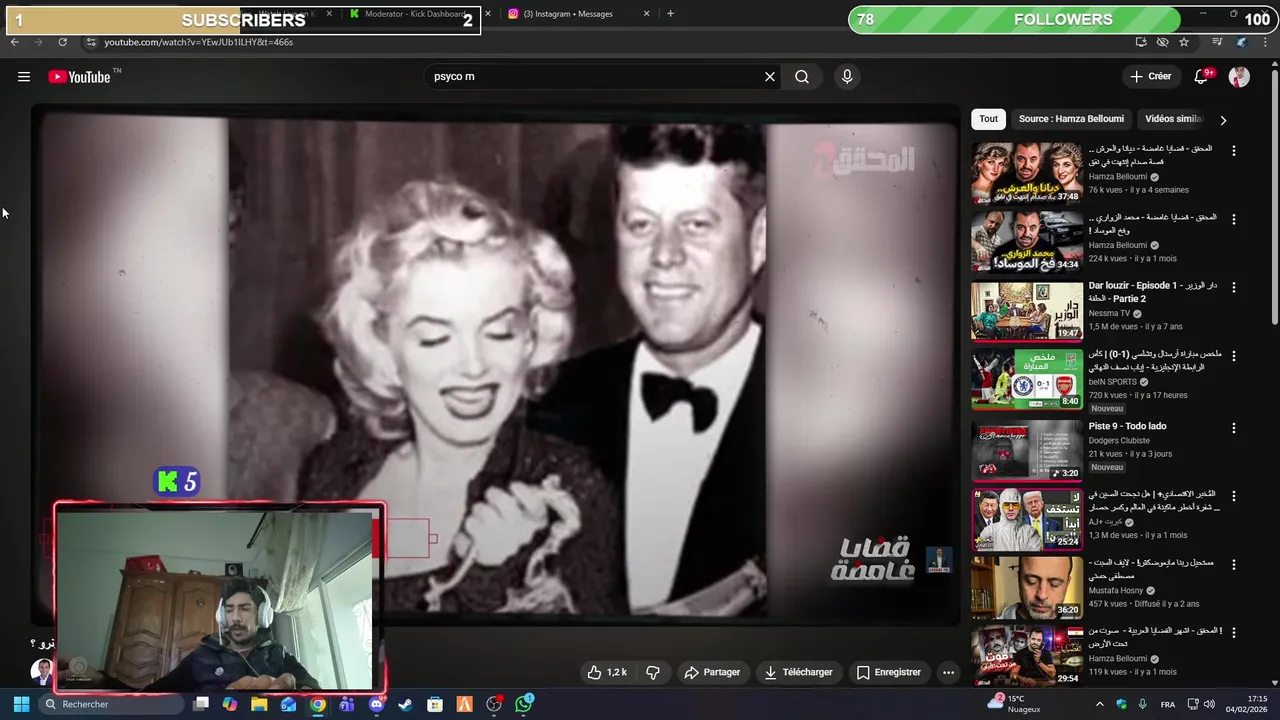Open Steam from taskbar

click(405, 704)
